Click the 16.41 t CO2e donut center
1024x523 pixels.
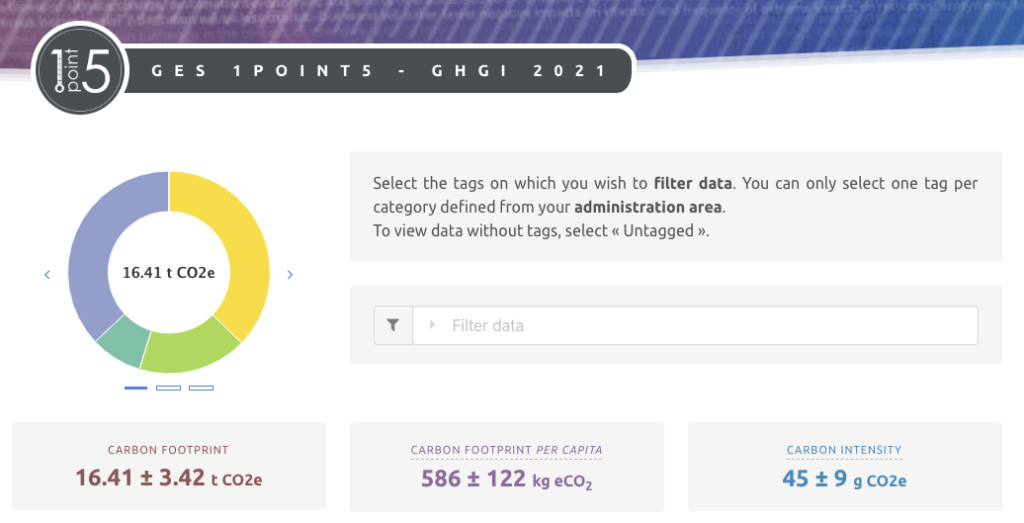point(169,272)
